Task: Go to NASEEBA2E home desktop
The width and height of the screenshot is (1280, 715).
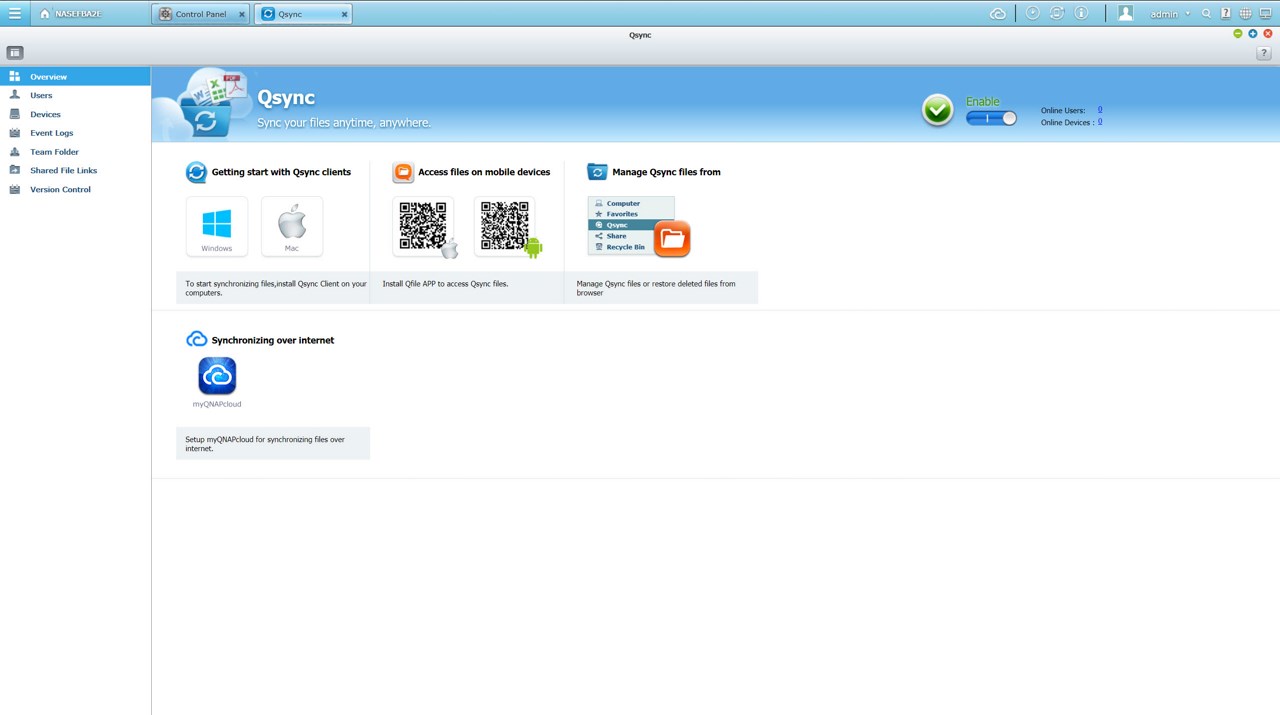Action: pos(71,14)
